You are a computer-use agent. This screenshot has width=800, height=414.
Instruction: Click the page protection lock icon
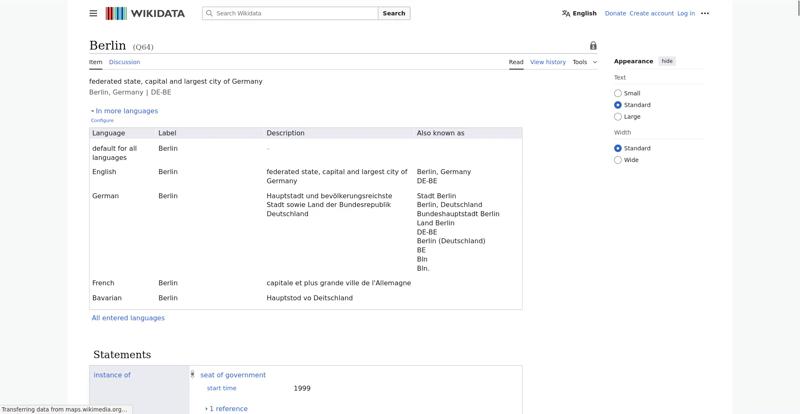[x=593, y=46]
